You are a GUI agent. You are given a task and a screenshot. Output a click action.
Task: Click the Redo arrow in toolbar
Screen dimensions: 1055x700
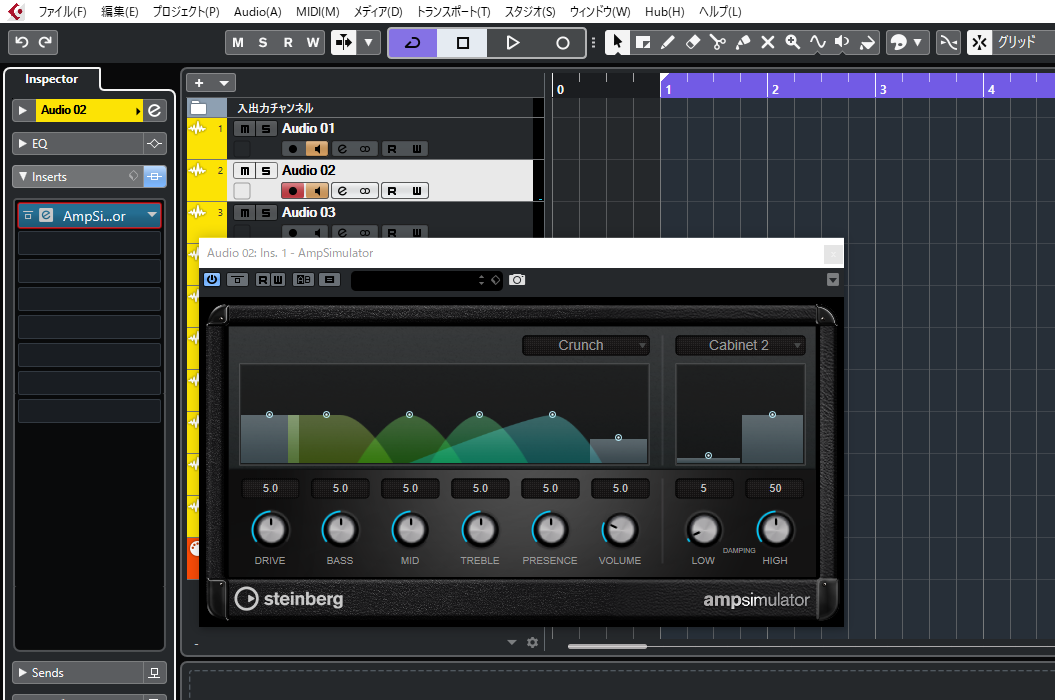click(45, 42)
